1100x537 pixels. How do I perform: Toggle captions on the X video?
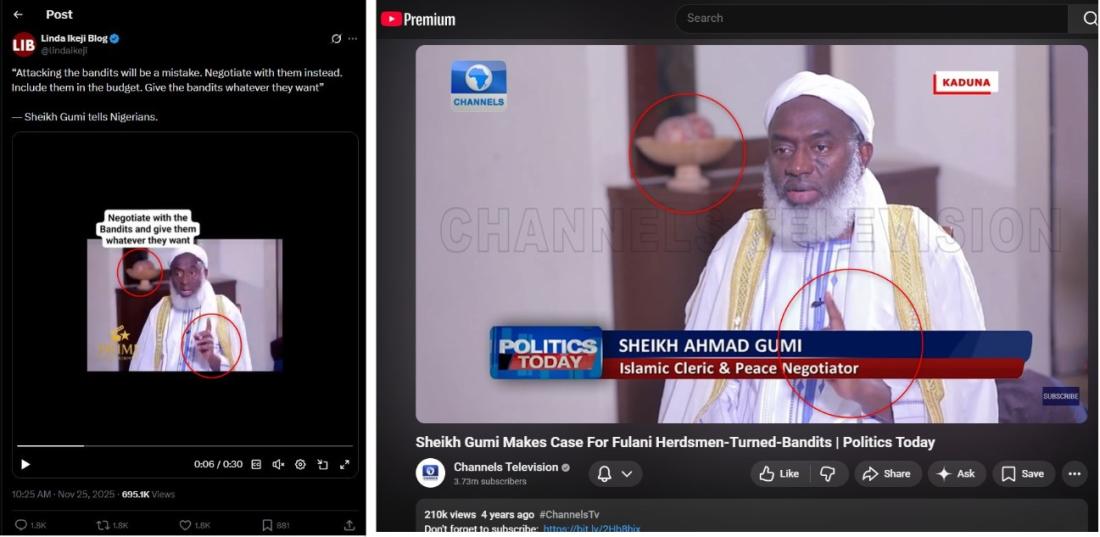pos(256,464)
